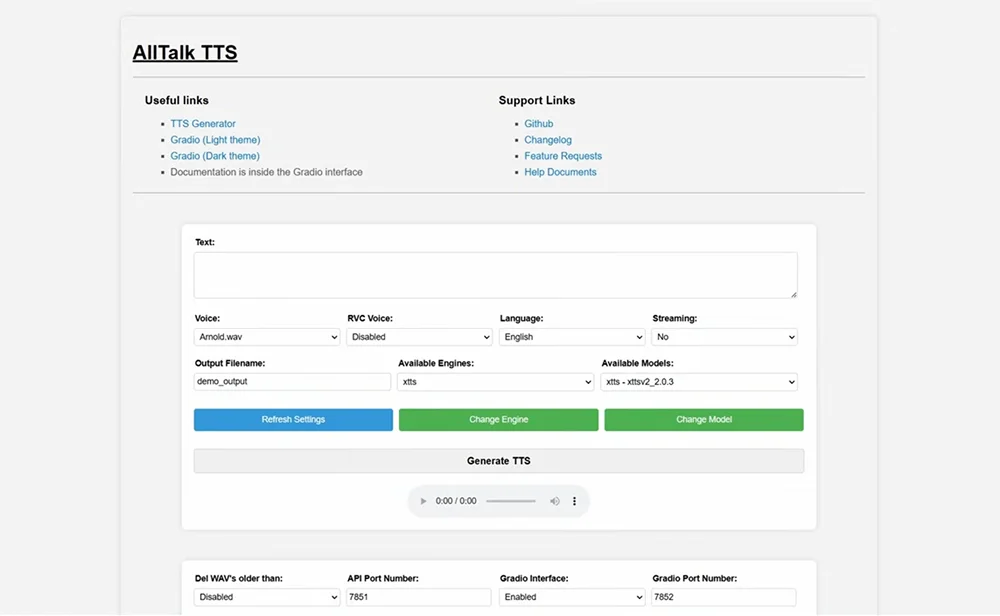Viewport: 1000px width, 616px height.
Task: Click inside the Output Filename field
Action: 291,381
